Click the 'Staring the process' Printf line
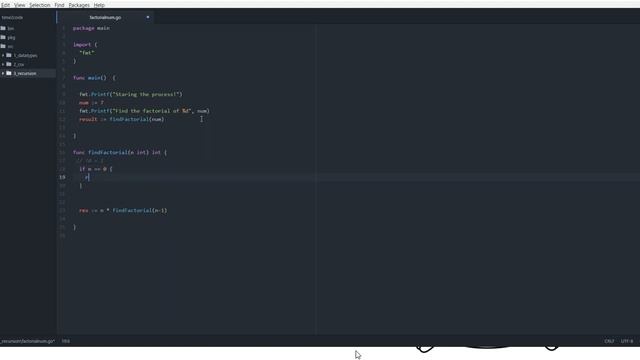The height and width of the screenshot is (360, 640). point(131,94)
